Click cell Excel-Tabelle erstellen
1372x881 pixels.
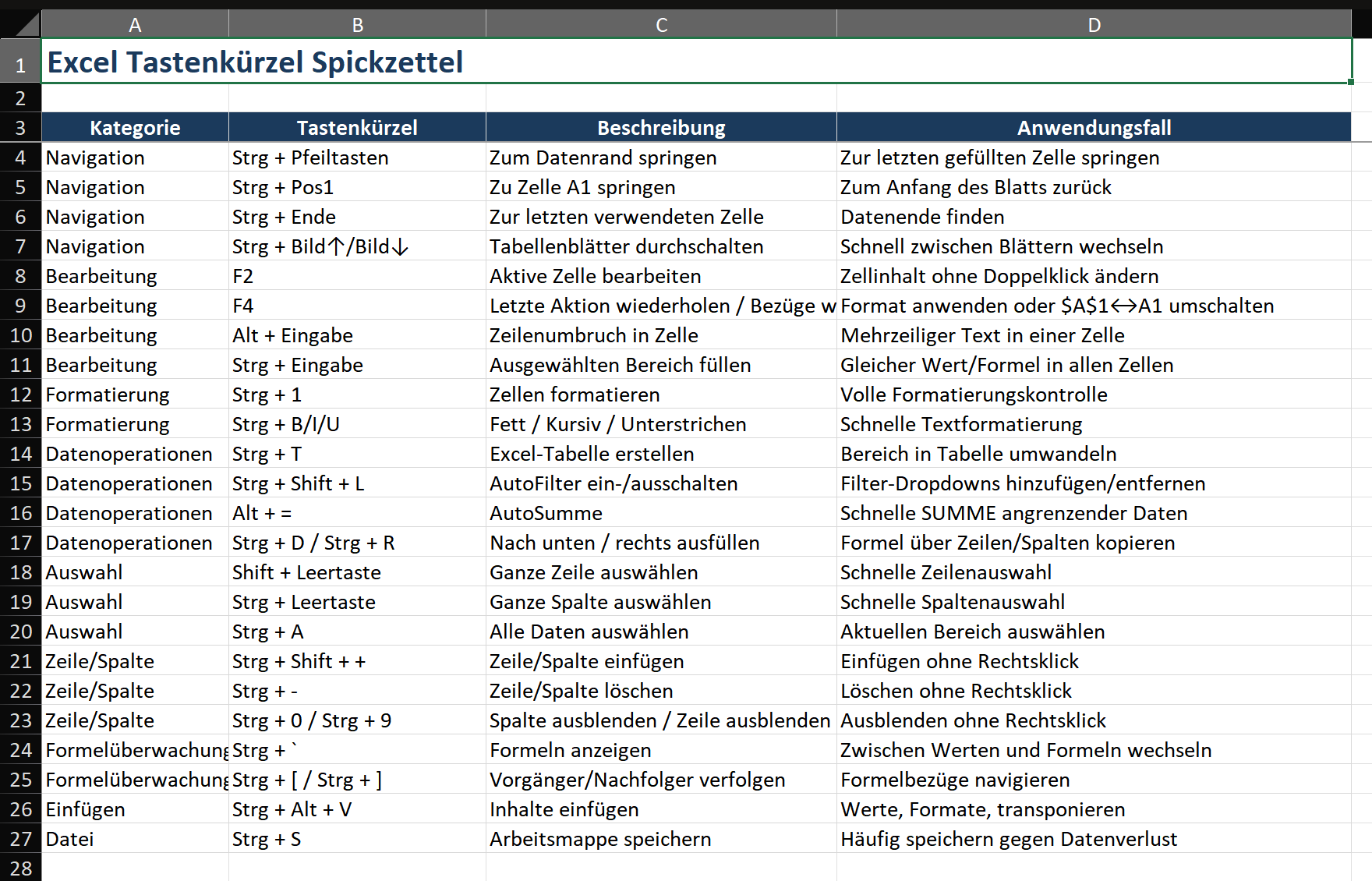(661, 454)
